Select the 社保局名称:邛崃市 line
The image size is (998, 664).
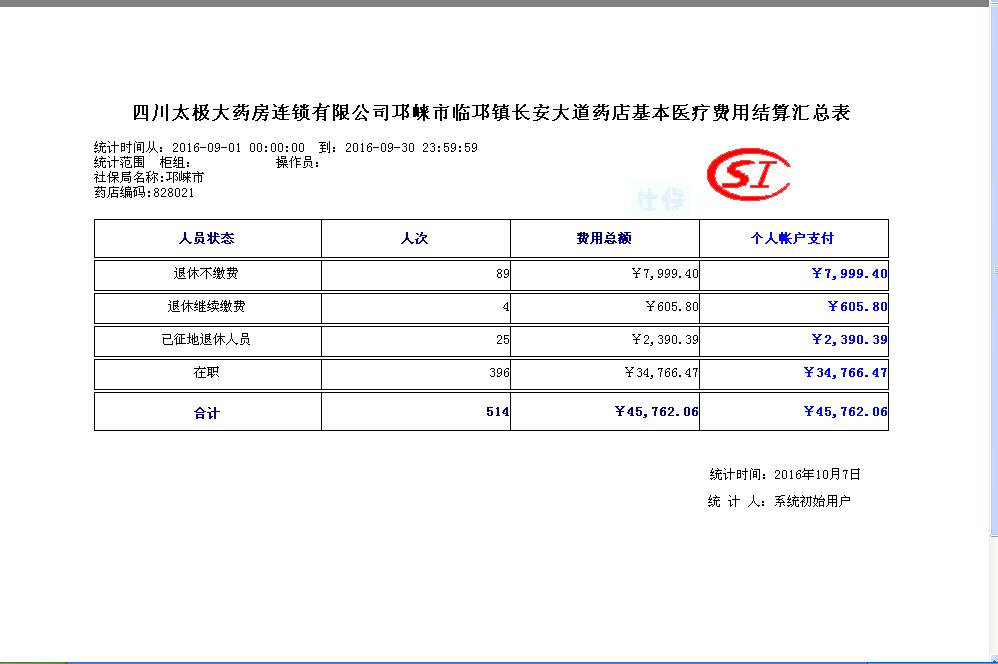tap(149, 178)
